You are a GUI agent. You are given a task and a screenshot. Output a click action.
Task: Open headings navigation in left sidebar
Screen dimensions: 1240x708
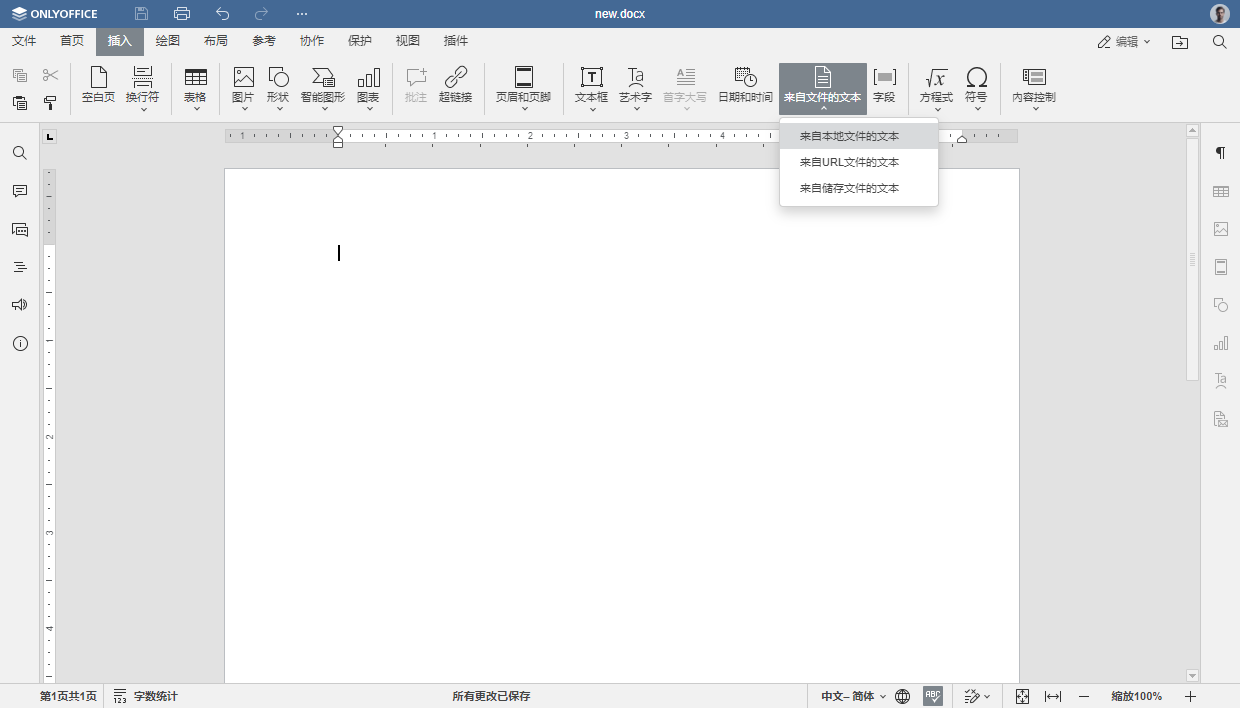pos(20,267)
